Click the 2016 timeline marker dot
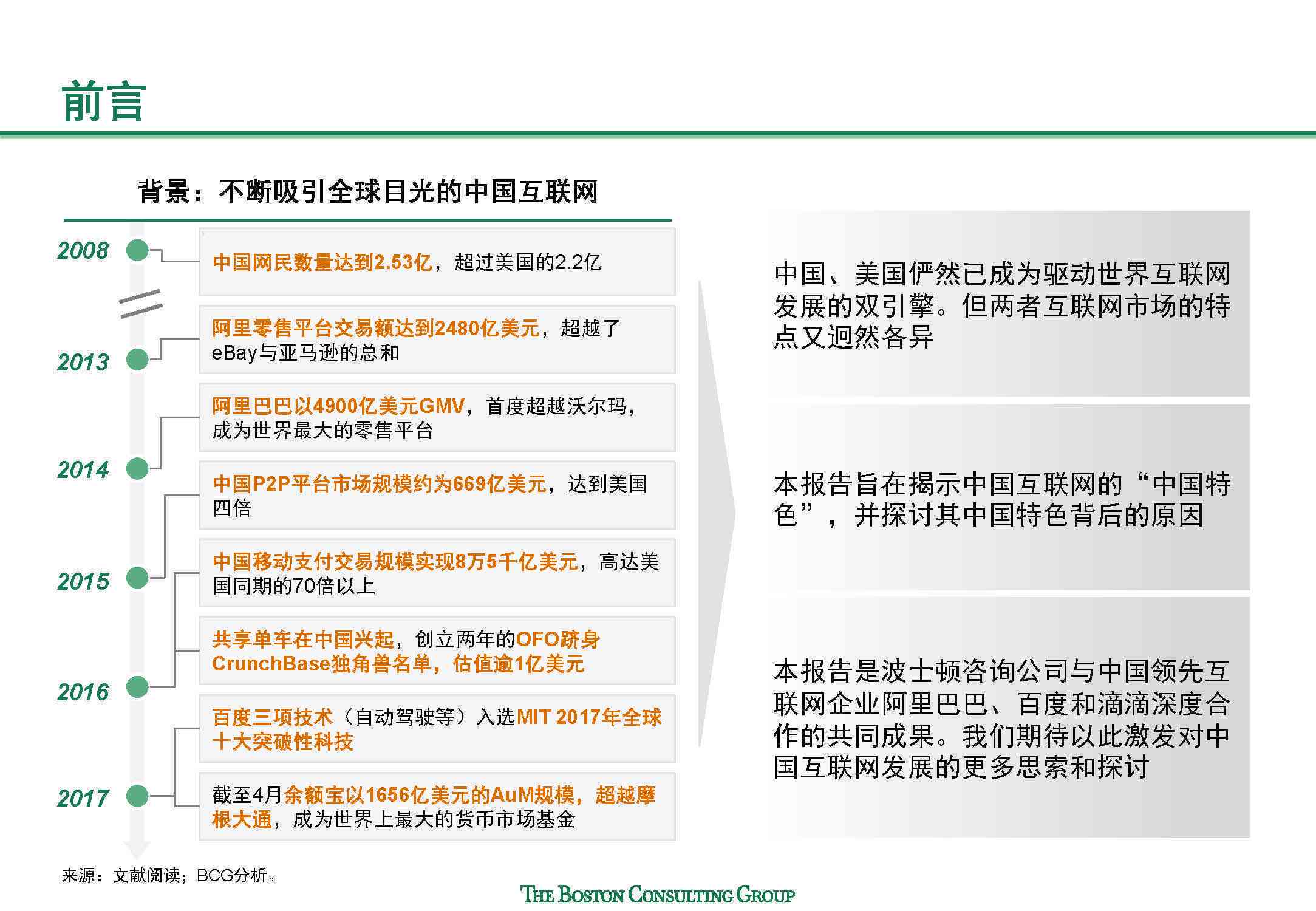The image size is (1316, 911). [137, 687]
